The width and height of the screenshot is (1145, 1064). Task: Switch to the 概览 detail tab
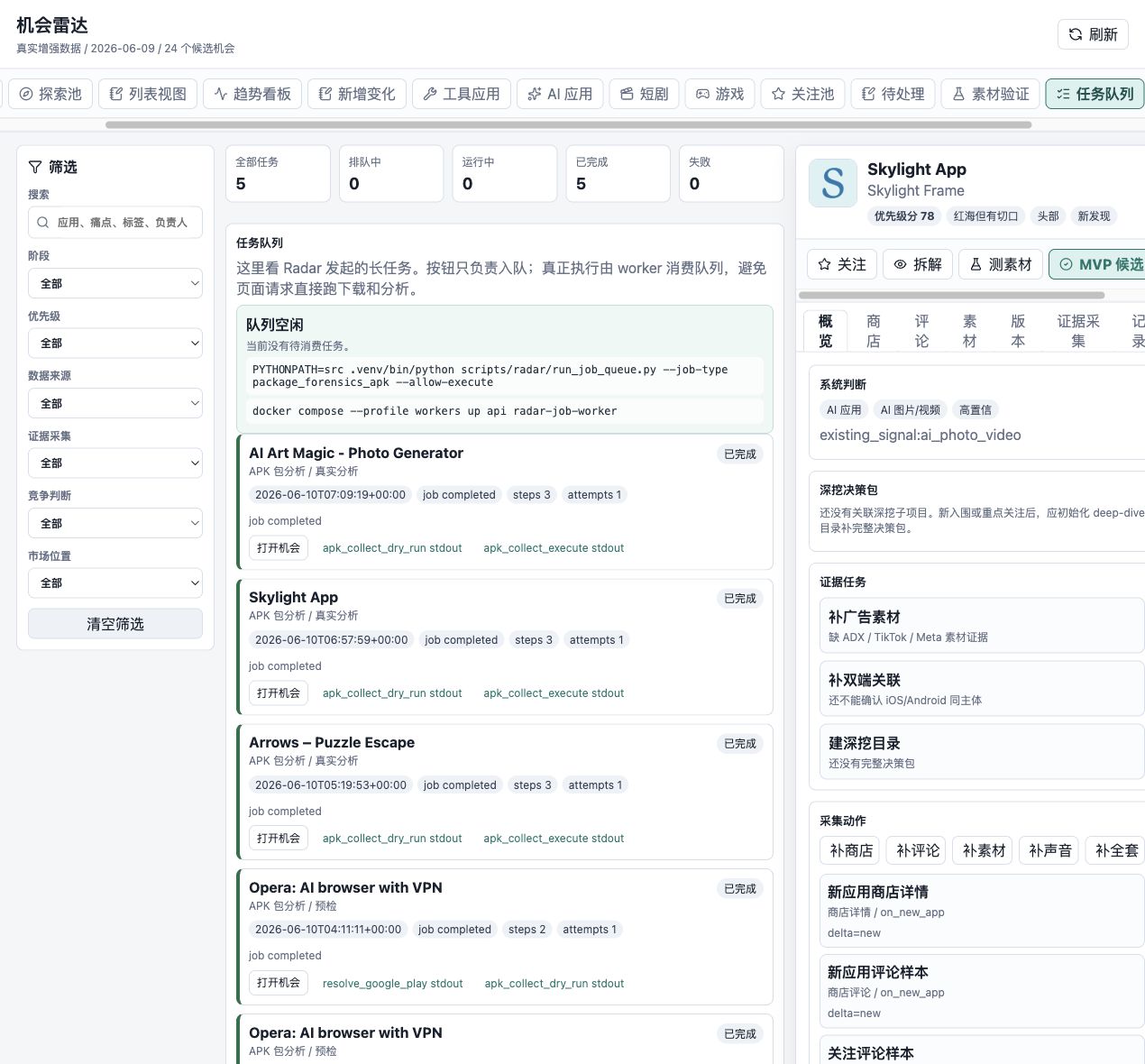(826, 331)
